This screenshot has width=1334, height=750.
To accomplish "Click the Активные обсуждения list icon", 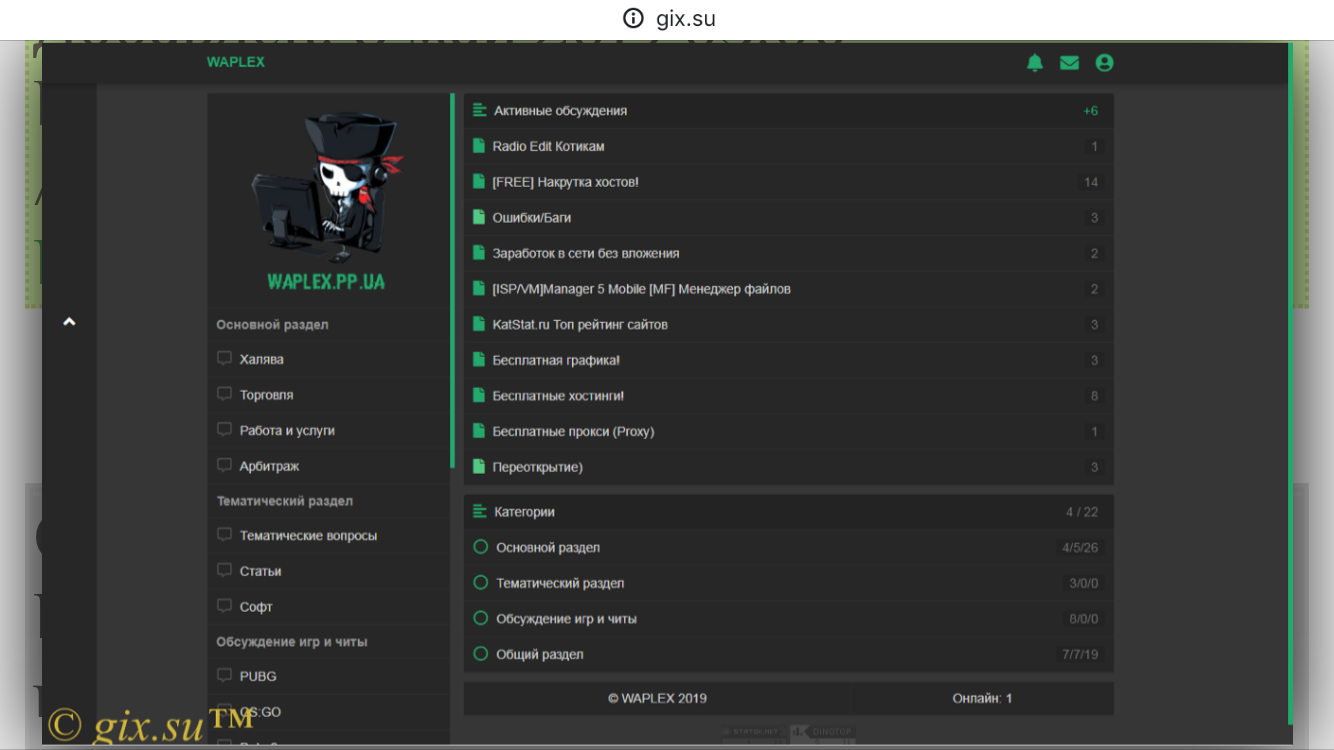I will (x=480, y=111).
